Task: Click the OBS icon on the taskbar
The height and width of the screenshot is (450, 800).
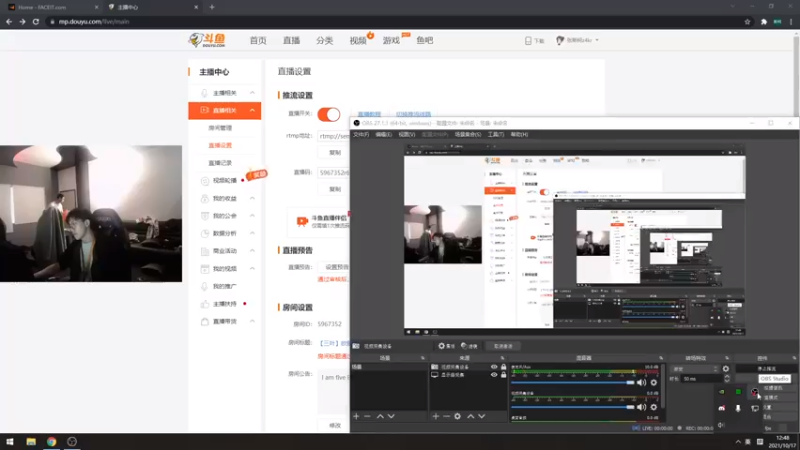Action: tap(72, 441)
